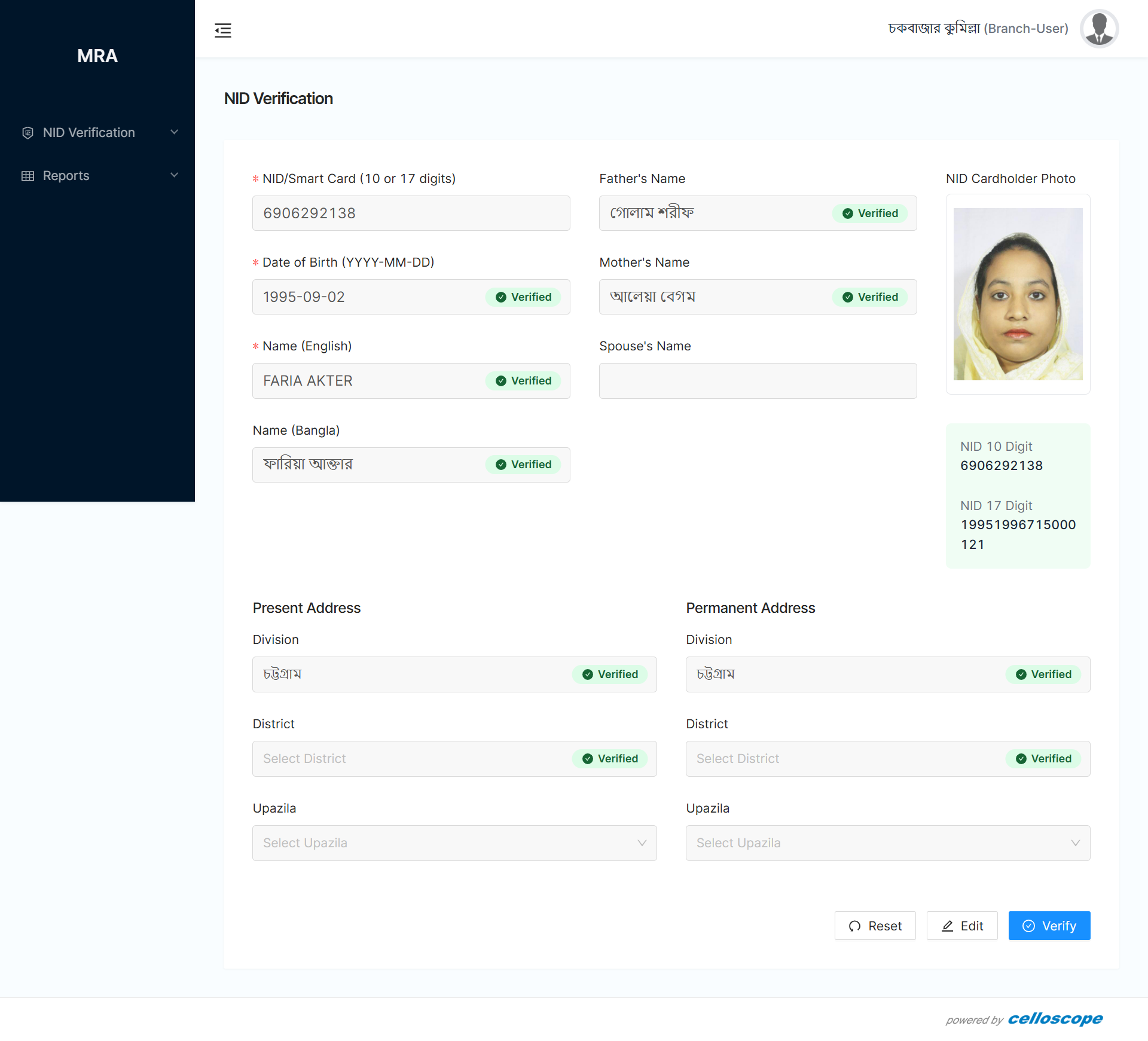
Task: Click Verified check icon on Father's Name
Action: coord(848,213)
